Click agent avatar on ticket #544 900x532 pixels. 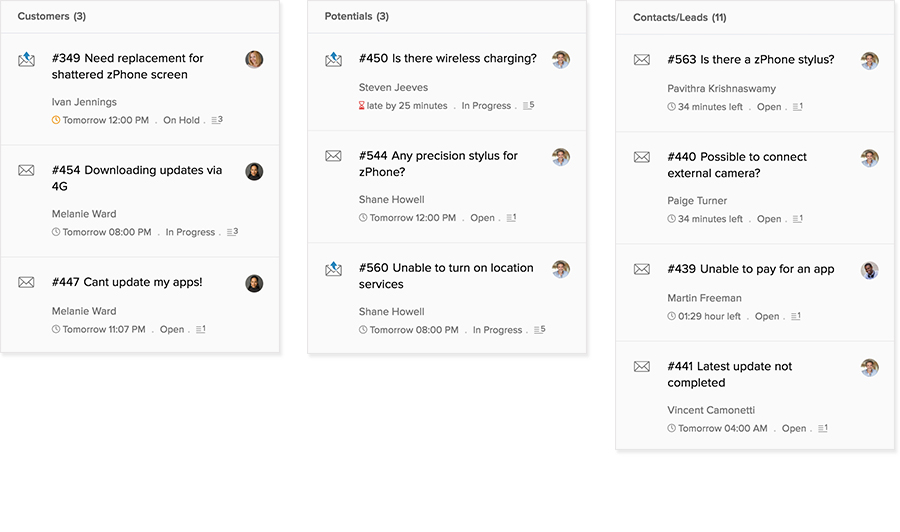pyautogui.click(x=561, y=157)
